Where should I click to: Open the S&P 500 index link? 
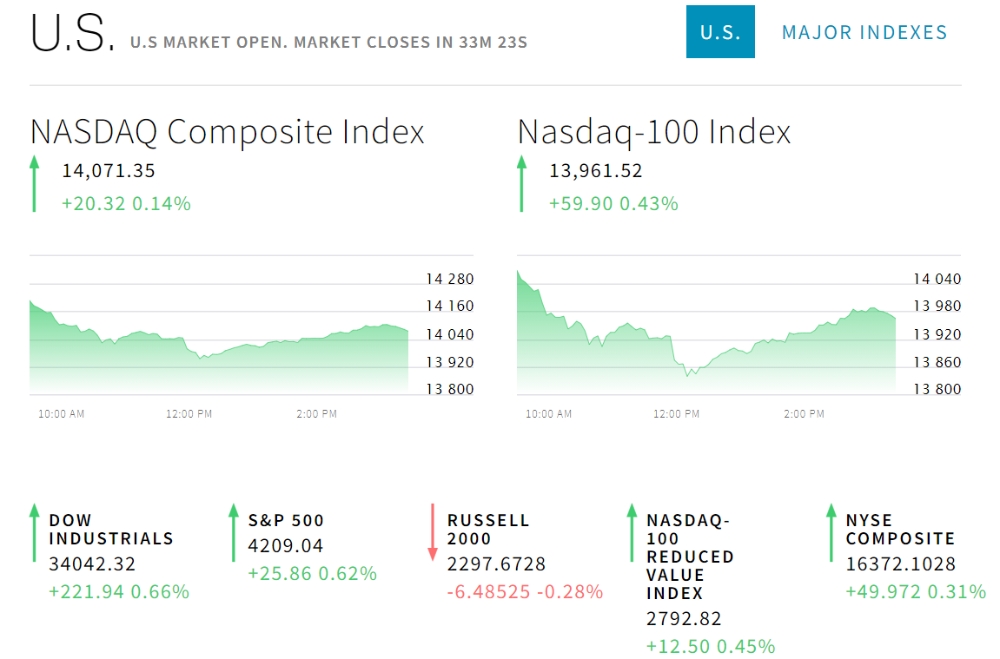click(x=286, y=520)
